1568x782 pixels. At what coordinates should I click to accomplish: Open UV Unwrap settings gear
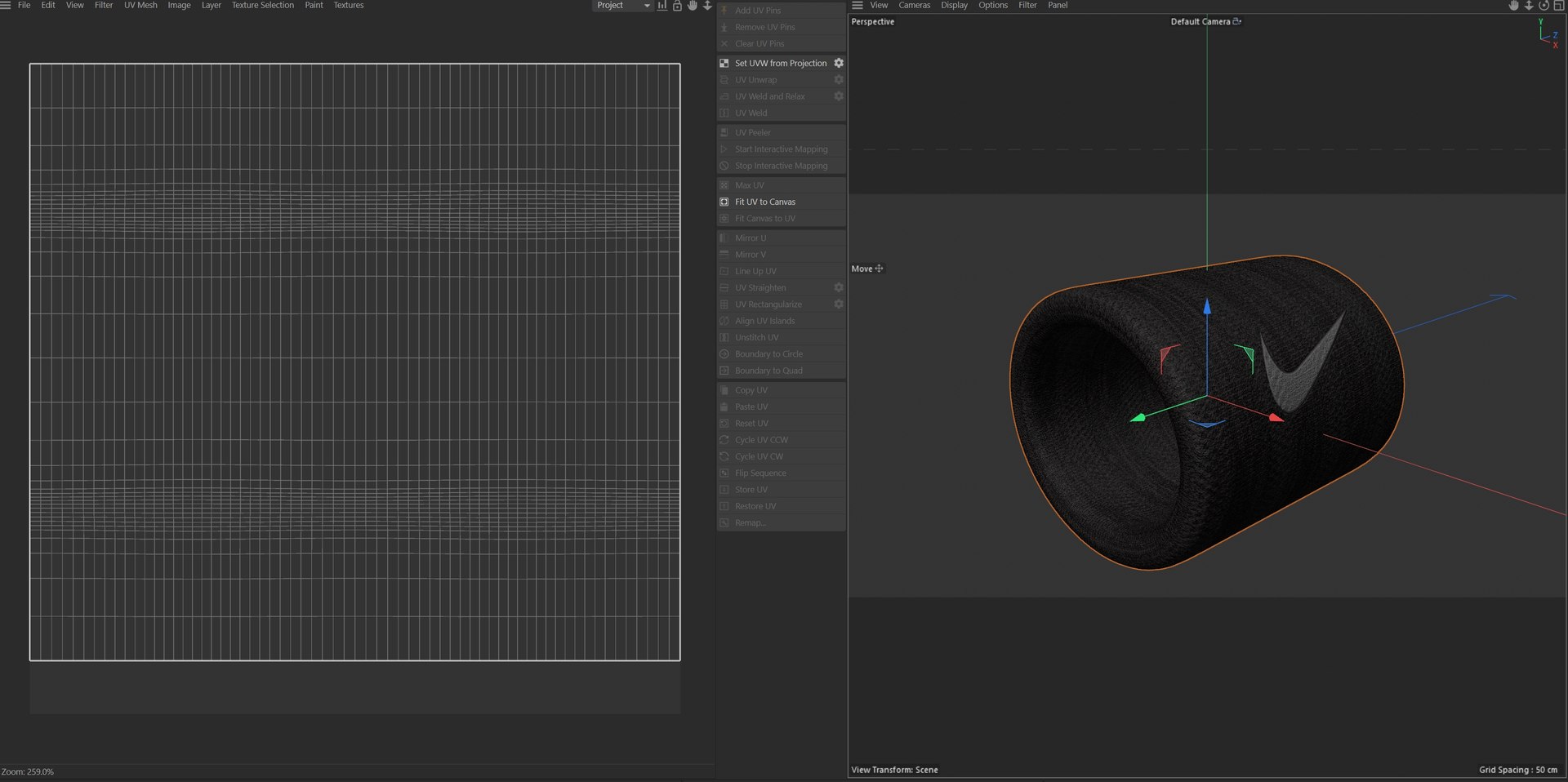pyautogui.click(x=839, y=80)
